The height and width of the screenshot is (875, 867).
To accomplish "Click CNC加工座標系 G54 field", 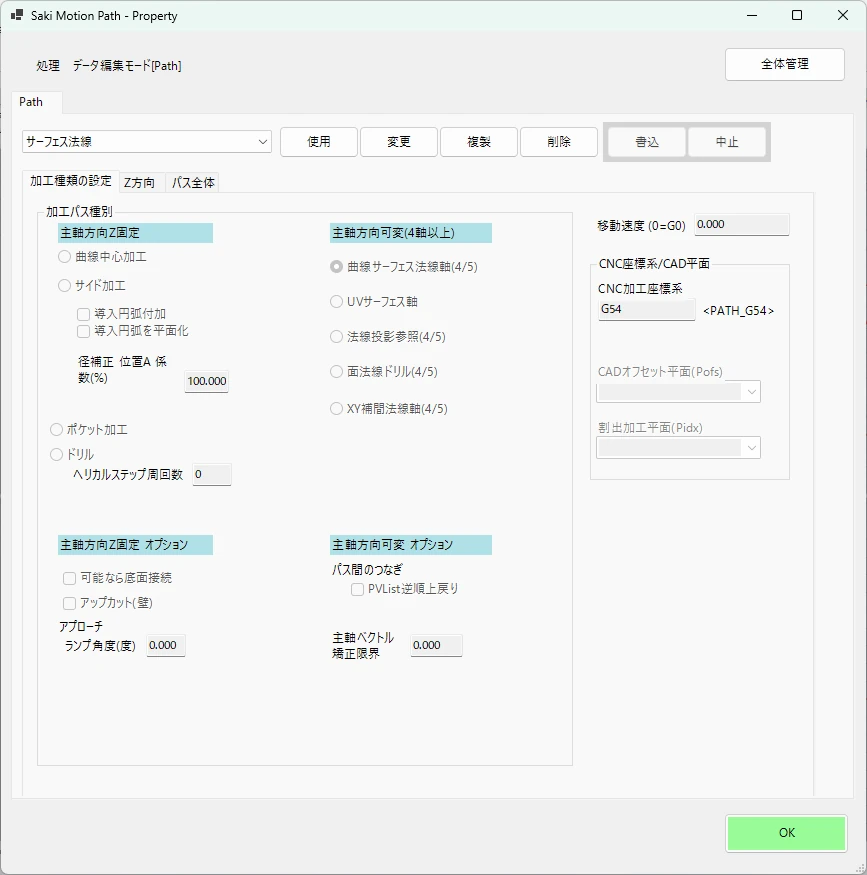I will tap(647, 309).
